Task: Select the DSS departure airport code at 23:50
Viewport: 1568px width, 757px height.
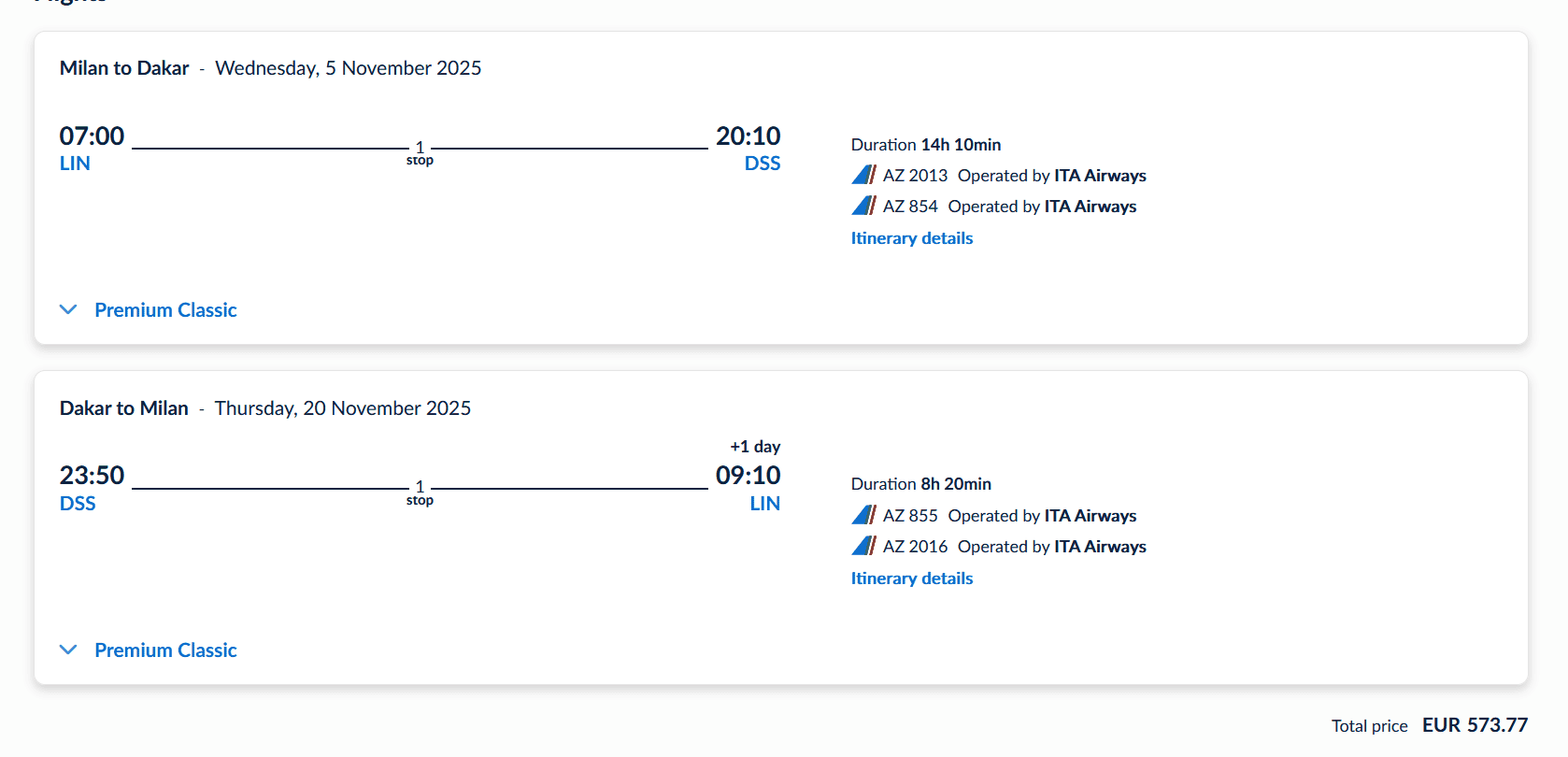Action: [x=78, y=504]
